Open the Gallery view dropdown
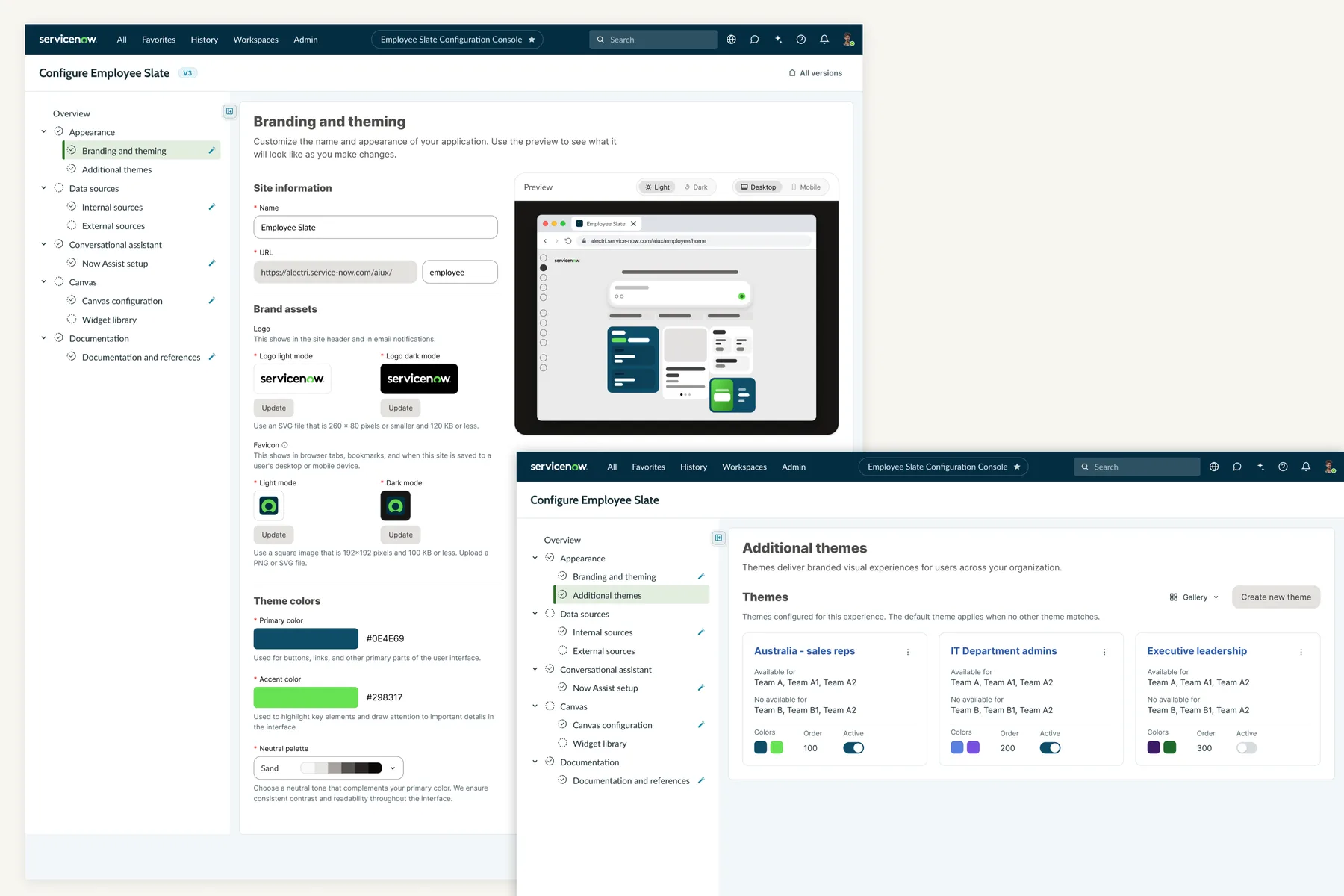The width and height of the screenshot is (1344, 896). point(1194,597)
